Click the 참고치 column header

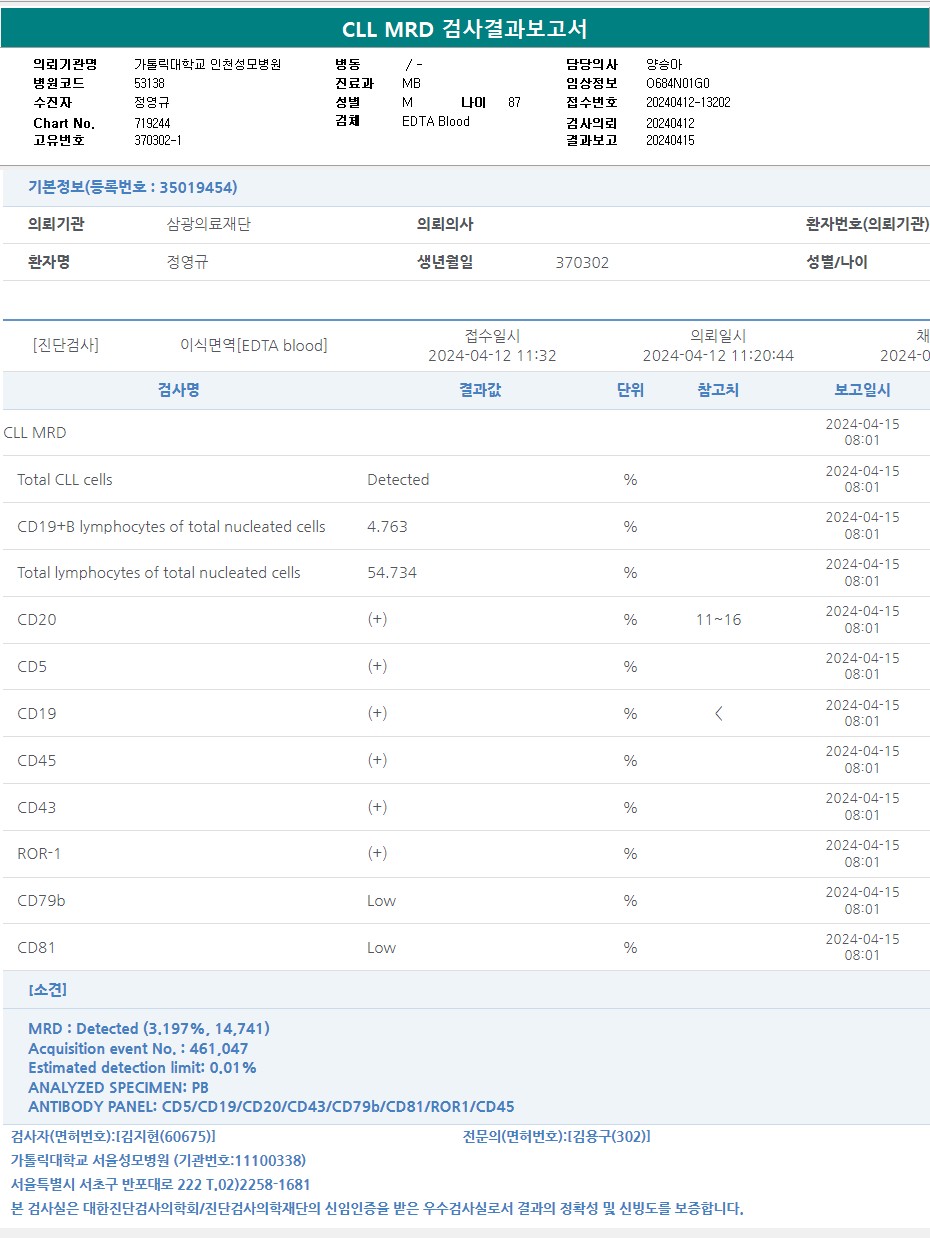coord(718,390)
